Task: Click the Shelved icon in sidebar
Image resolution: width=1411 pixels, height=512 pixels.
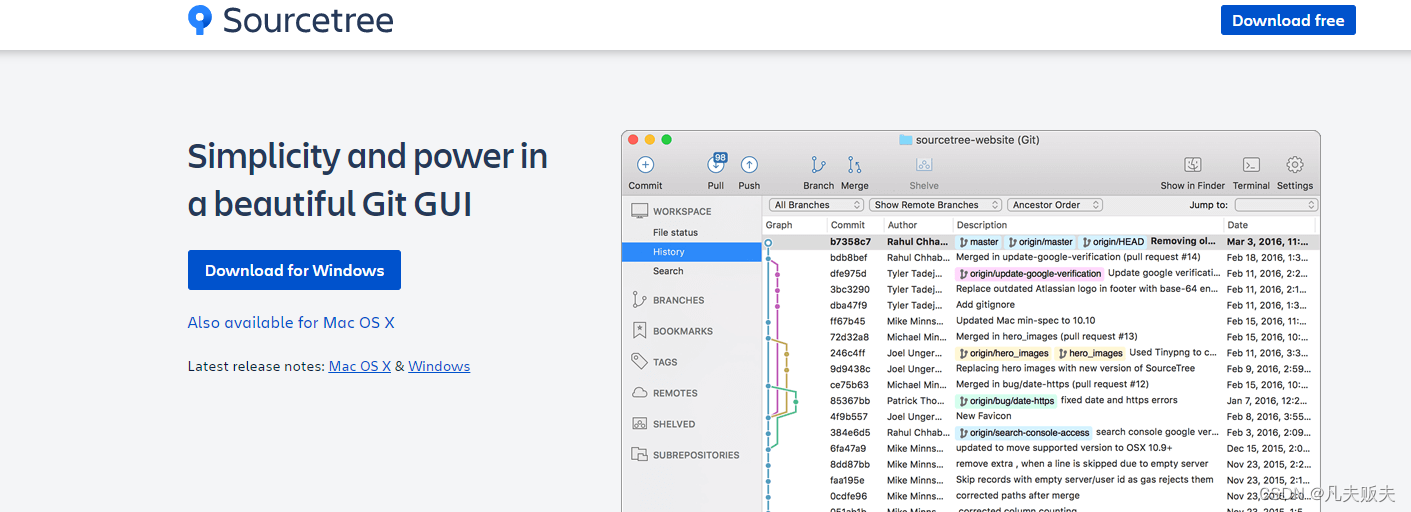Action: click(x=640, y=424)
